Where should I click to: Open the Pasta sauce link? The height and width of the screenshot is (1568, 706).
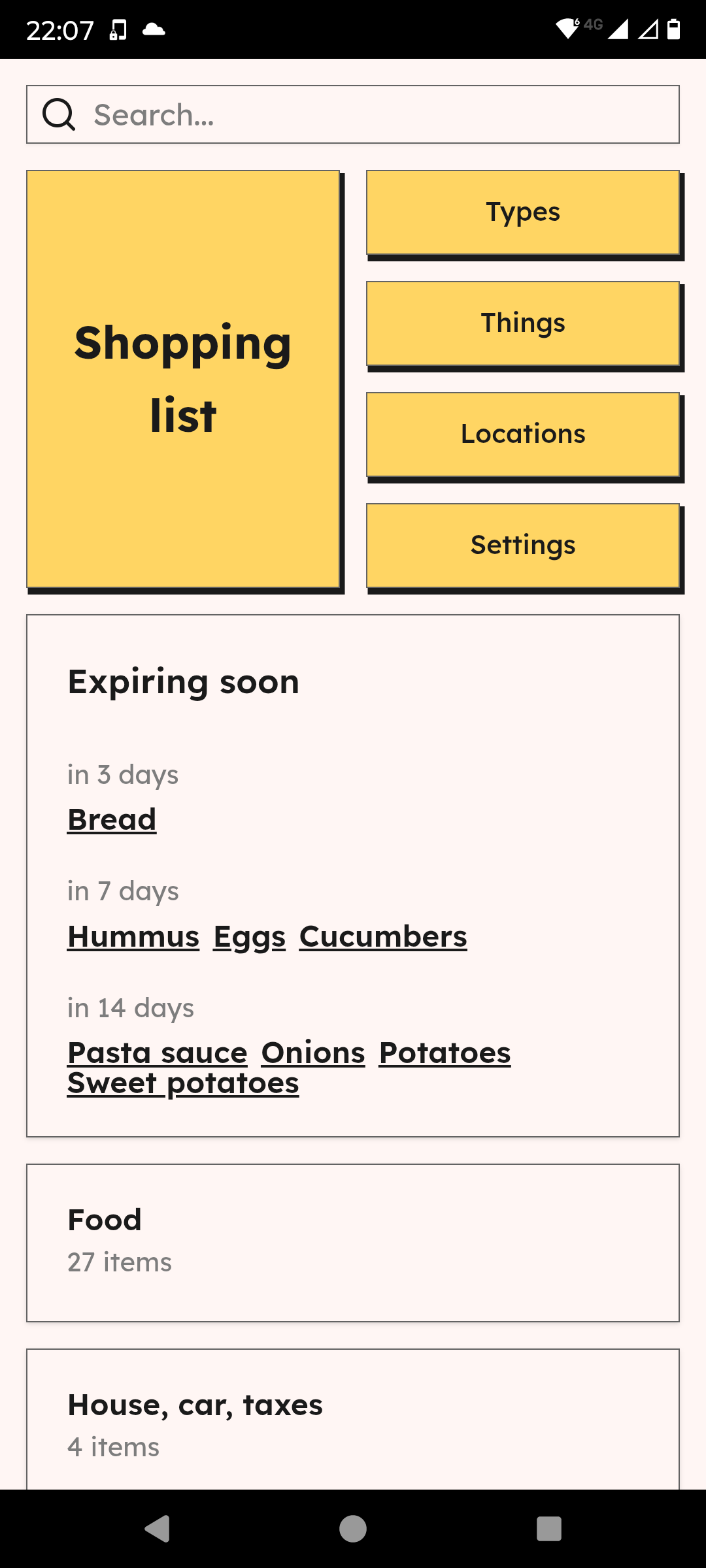(158, 1052)
